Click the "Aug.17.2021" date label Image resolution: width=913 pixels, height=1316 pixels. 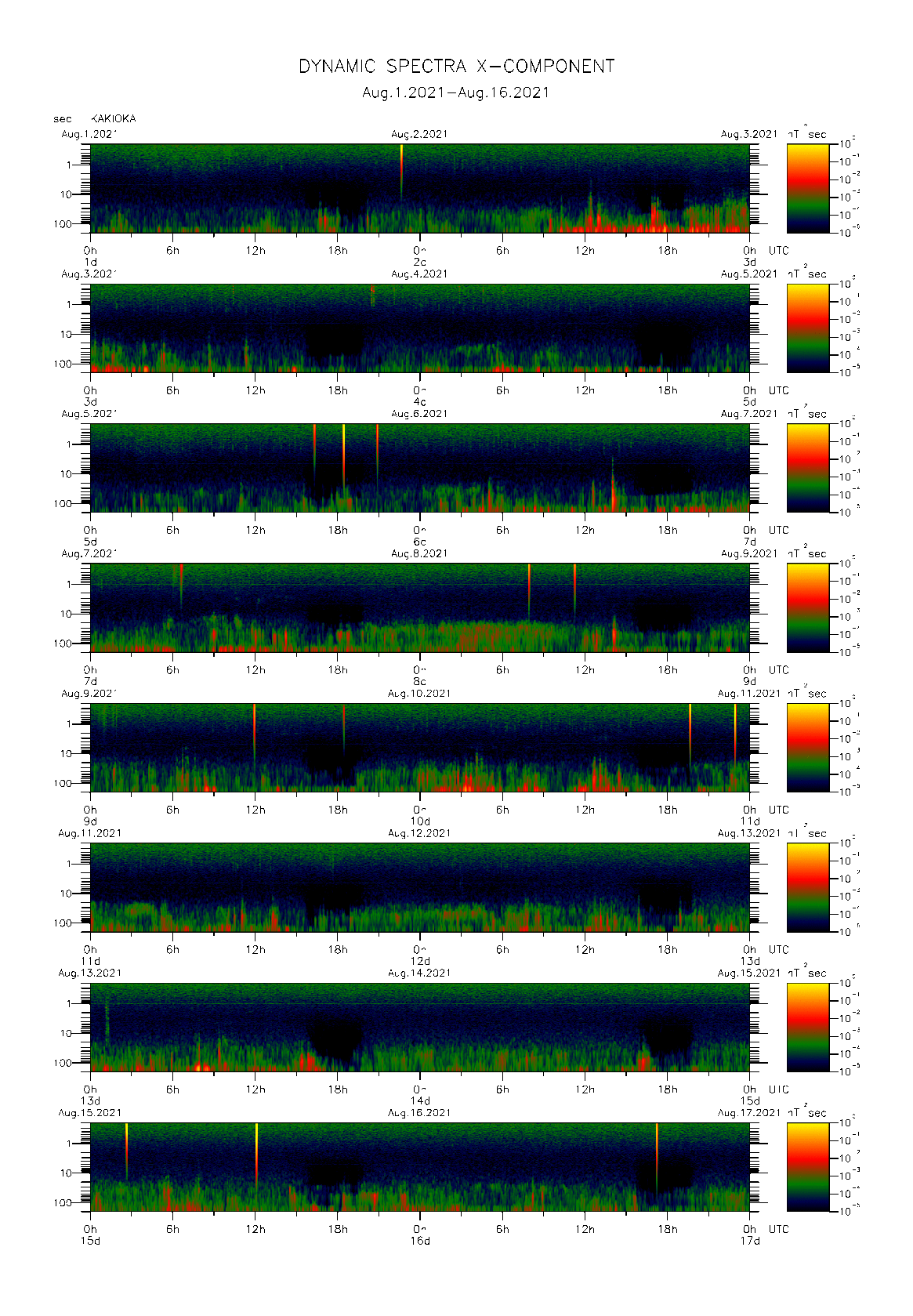point(749,1113)
